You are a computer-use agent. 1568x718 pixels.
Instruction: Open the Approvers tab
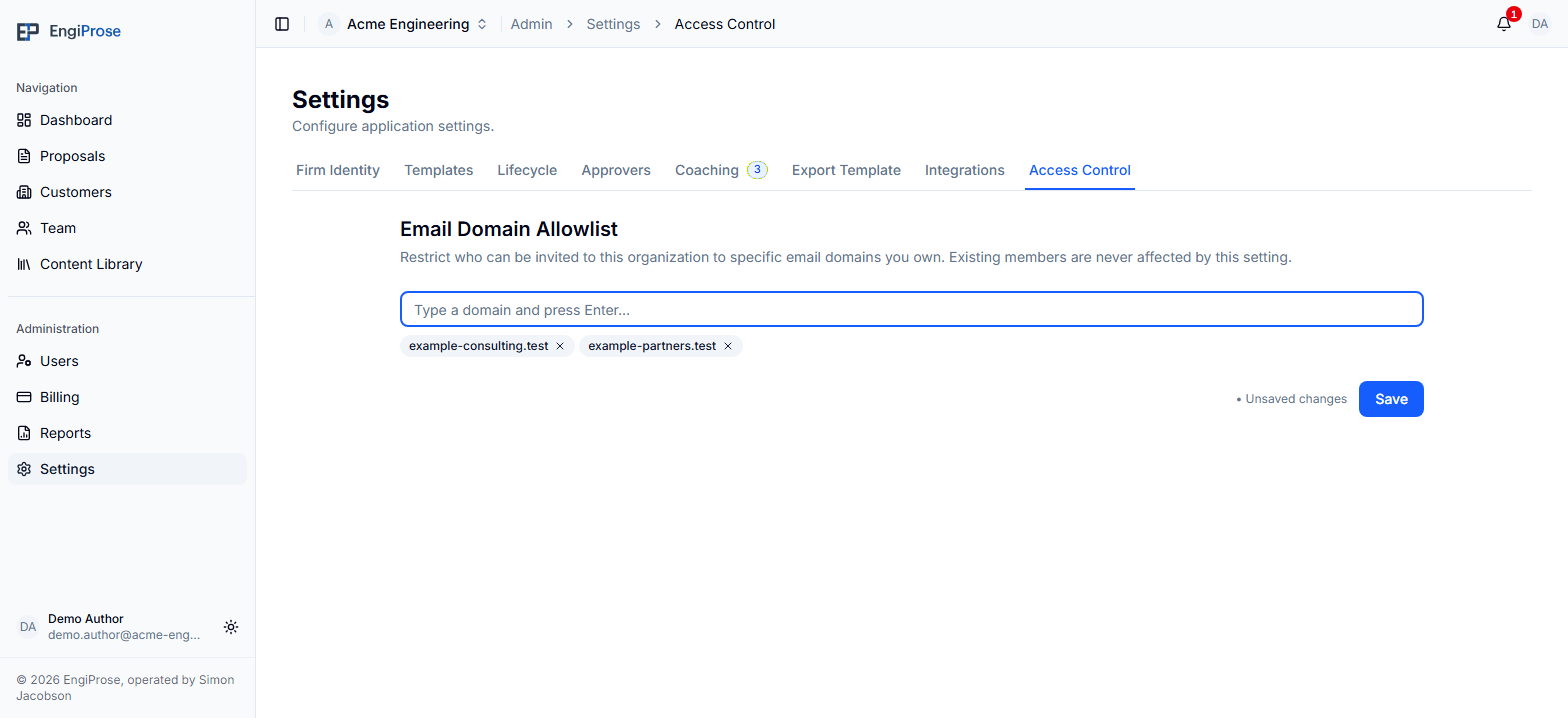tap(616, 170)
